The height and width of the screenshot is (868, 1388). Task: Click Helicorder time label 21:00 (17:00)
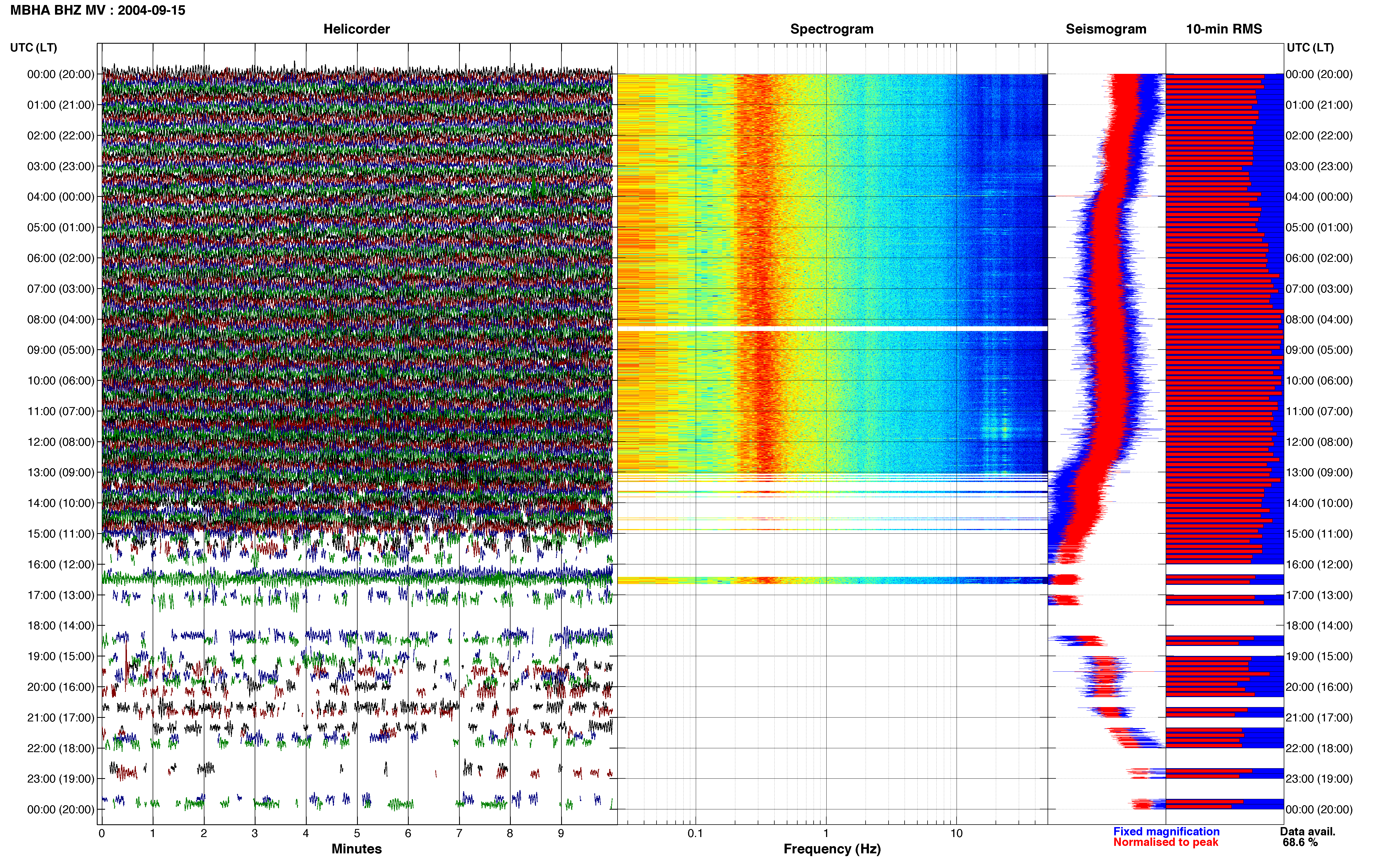[x=61, y=718]
